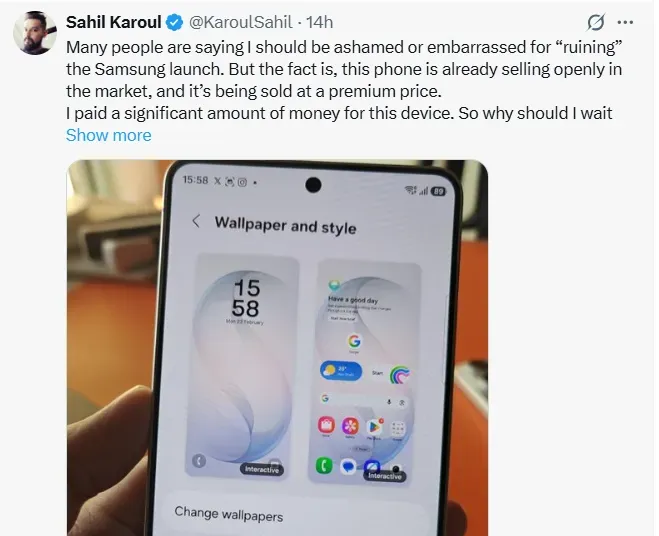Open the Grok explain icon
This screenshot has height=536, width=659.
[596, 22]
